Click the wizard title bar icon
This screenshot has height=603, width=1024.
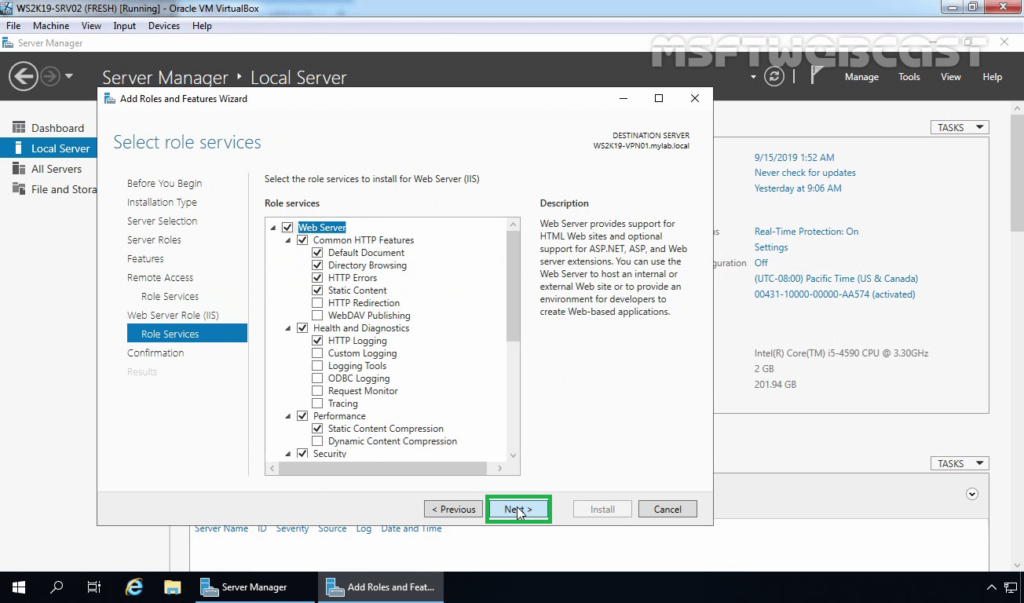pyautogui.click(x=110, y=99)
